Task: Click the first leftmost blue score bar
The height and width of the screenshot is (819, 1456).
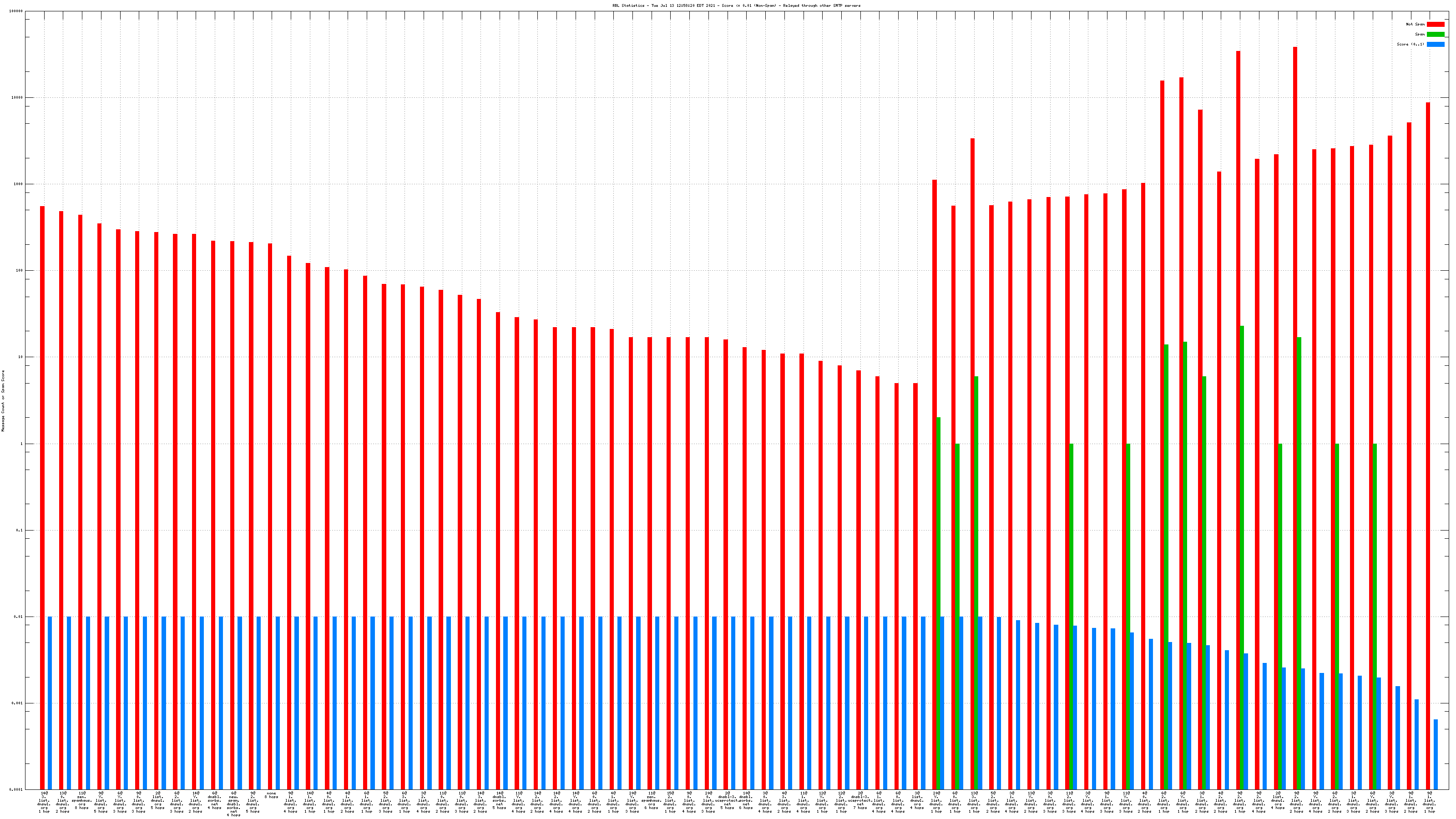Action: click(50, 703)
